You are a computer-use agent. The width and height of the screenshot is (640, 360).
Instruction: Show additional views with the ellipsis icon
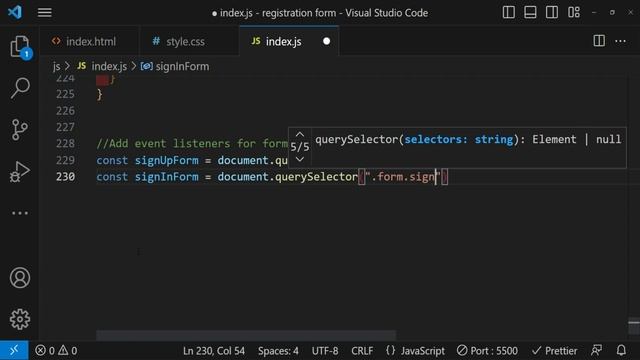20,213
